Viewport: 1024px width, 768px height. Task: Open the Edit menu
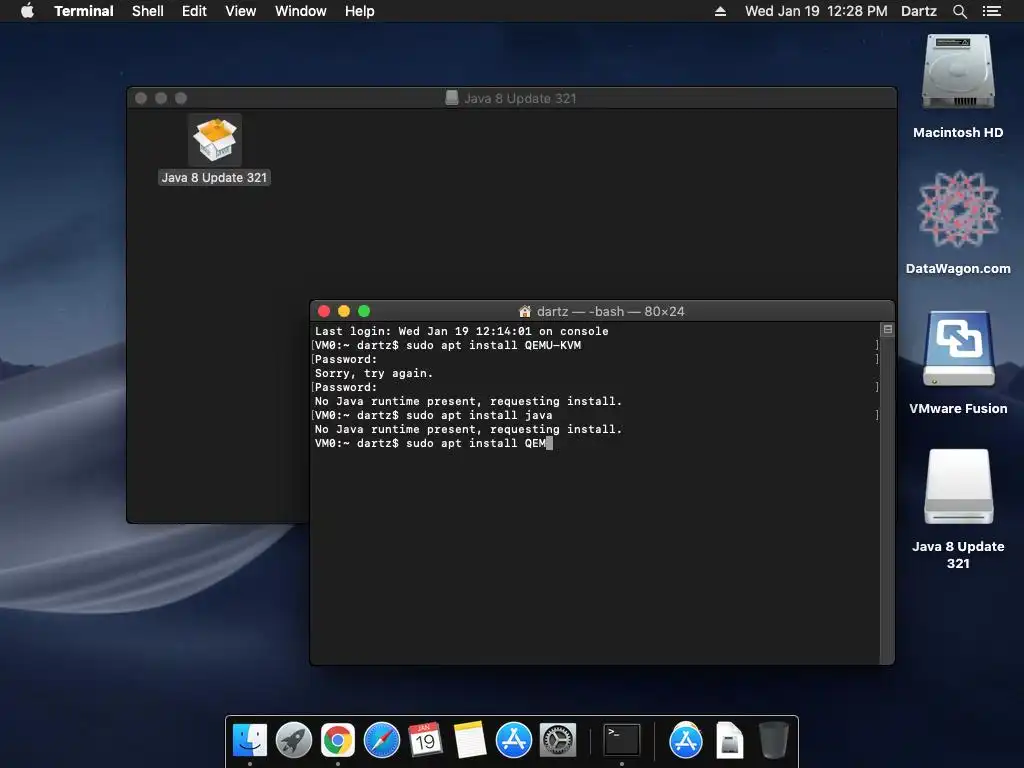[x=194, y=11]
